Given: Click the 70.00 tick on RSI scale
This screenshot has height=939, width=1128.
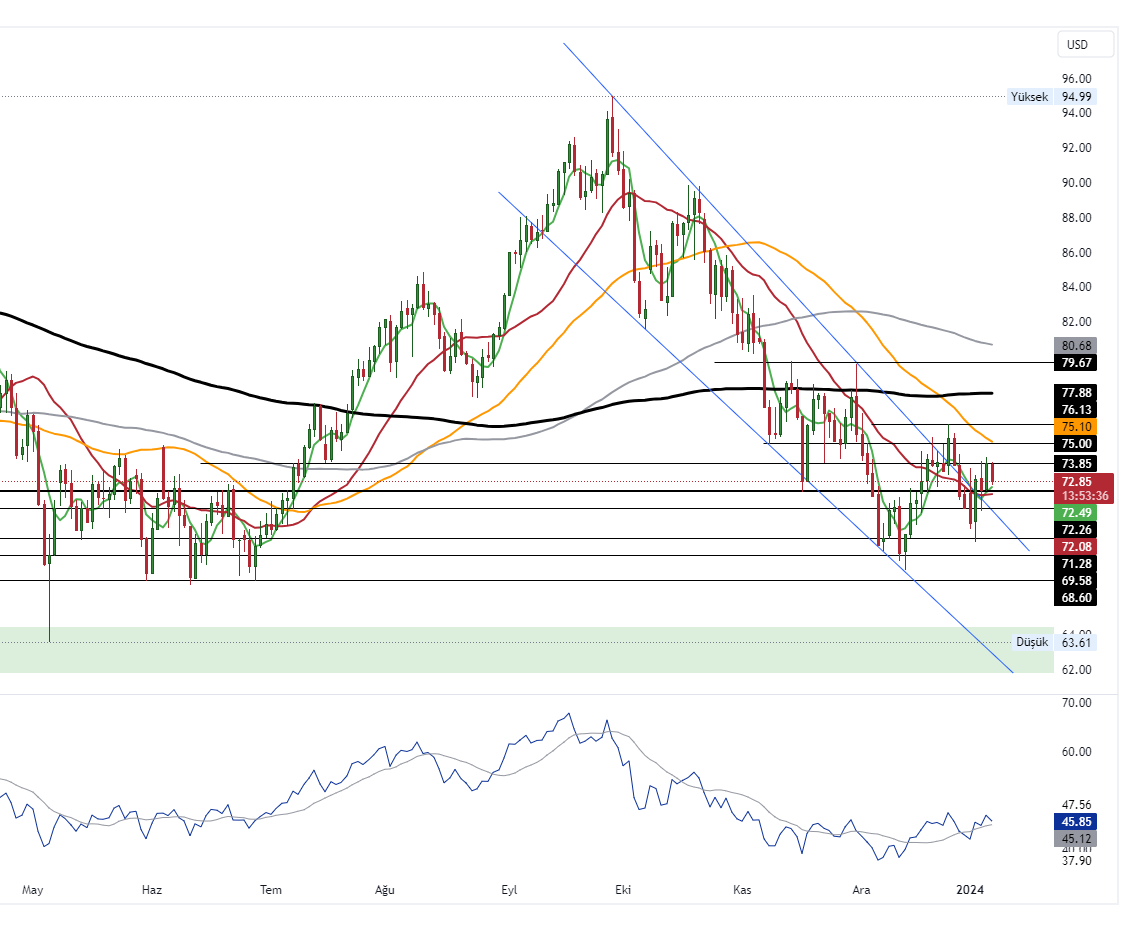Looking at the screenshot, I should point(1076,703).
